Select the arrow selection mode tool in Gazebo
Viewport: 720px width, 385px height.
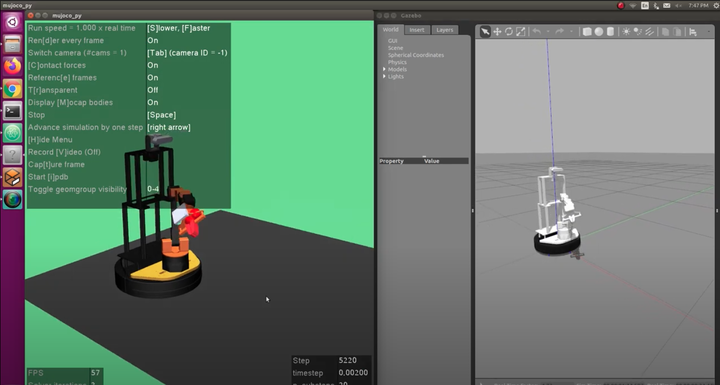click(x=485, y=31)
